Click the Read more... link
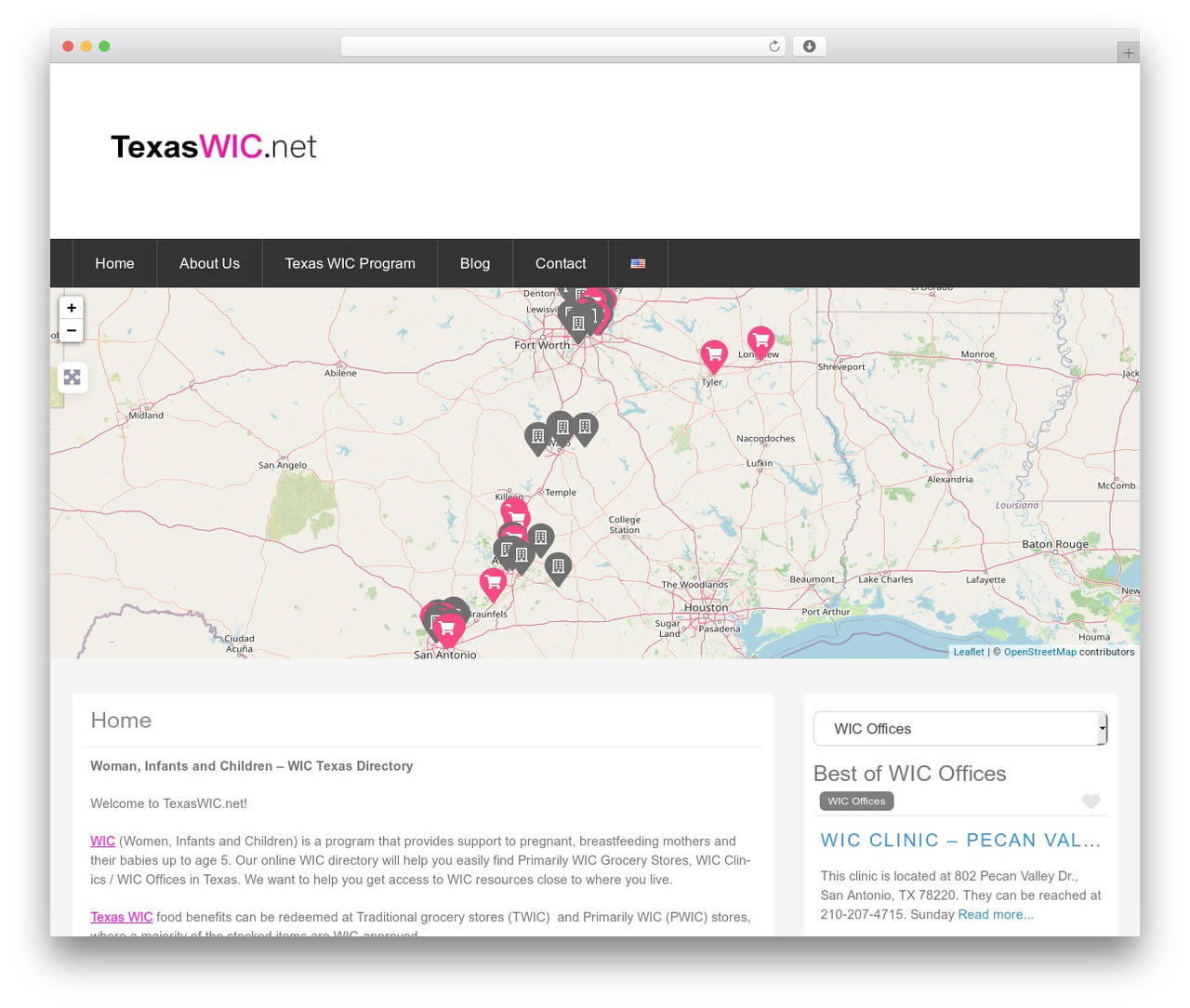 (996, 915)
